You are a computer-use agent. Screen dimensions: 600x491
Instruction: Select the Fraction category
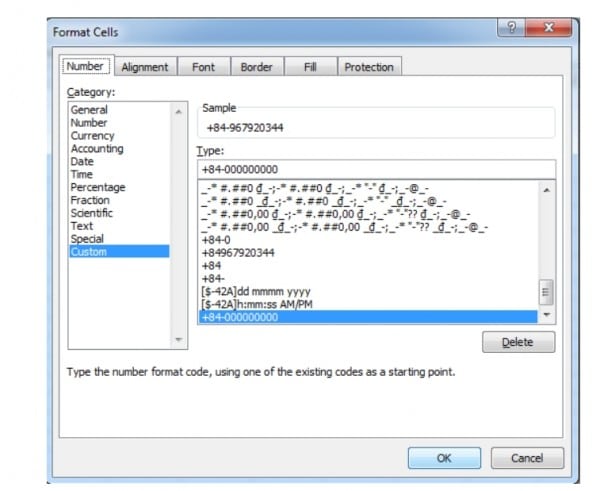(119, 200)
